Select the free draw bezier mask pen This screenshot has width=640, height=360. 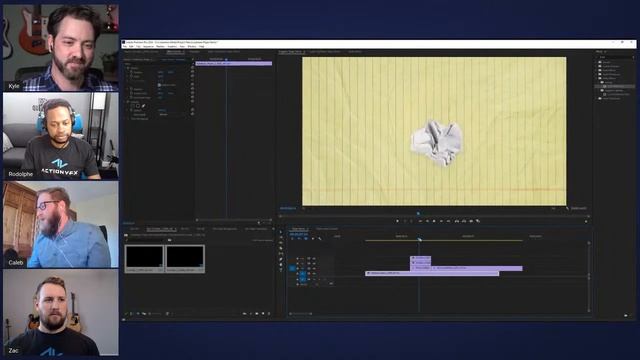point(144,106)
